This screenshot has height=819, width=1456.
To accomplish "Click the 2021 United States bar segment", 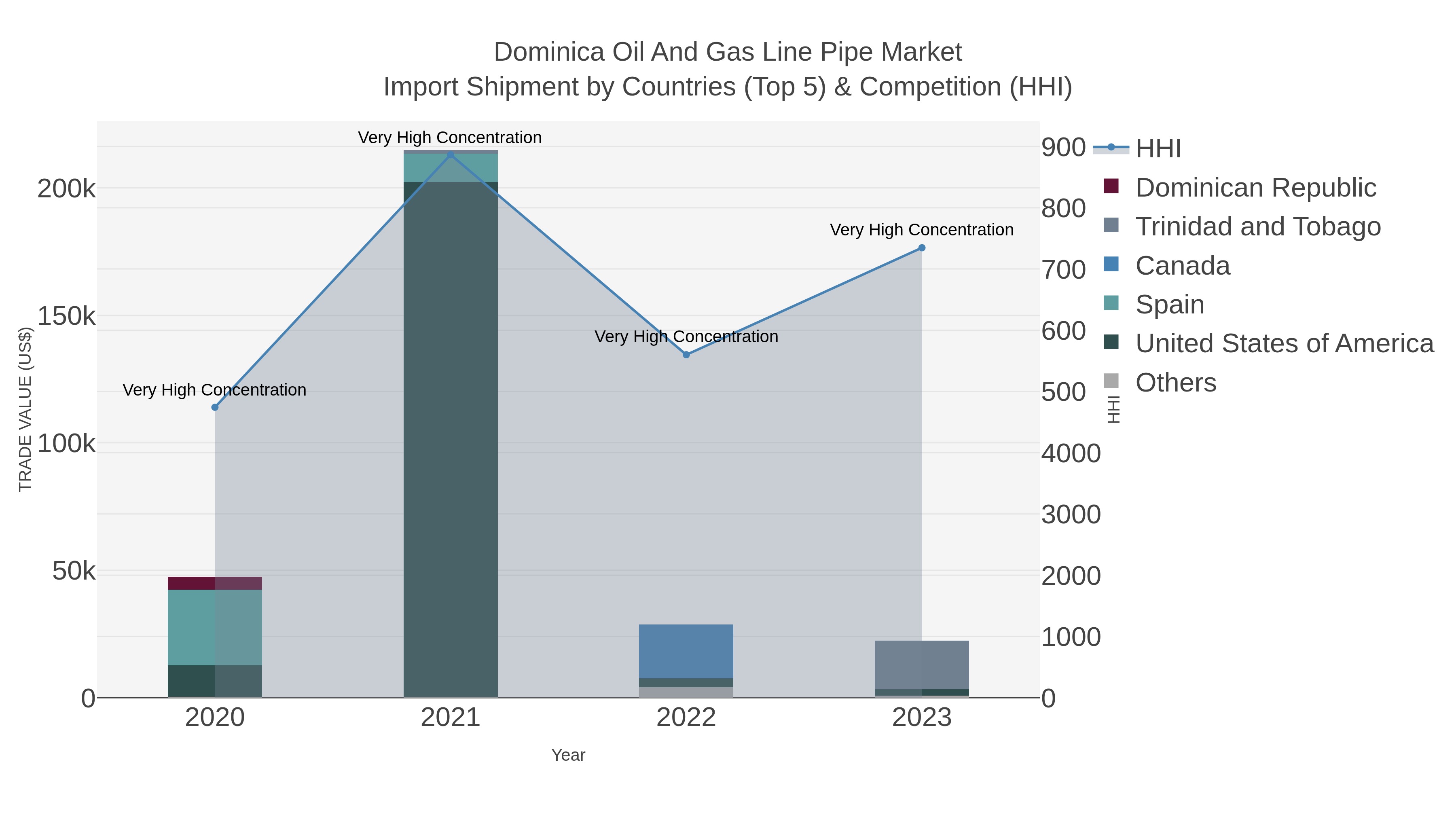I will [x=451, y=440].
